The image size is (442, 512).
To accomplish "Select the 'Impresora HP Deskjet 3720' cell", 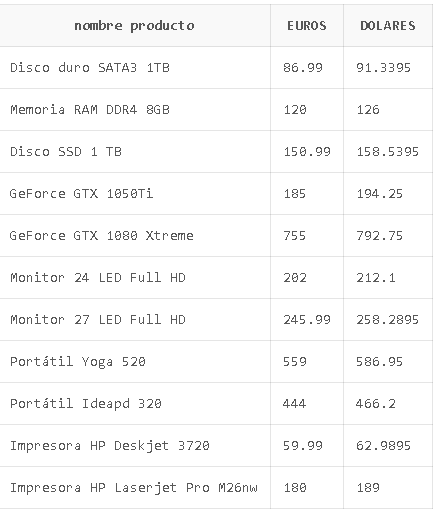I will [x=134, y=446].
